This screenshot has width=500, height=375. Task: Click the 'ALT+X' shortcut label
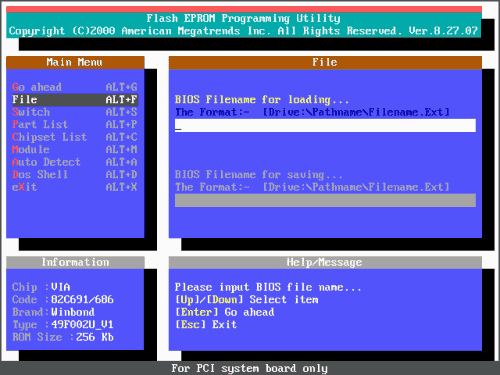coord(121,187)
